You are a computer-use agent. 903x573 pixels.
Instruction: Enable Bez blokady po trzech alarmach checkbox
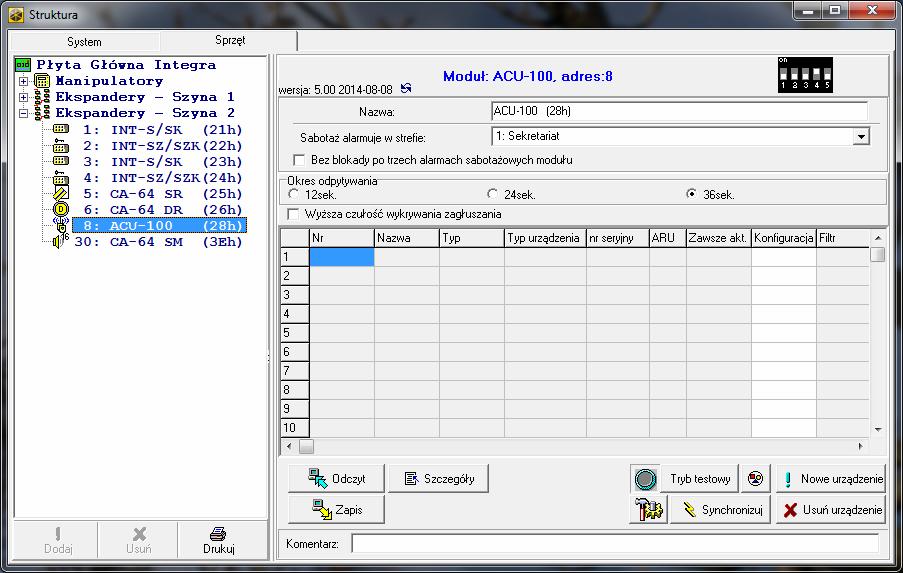click(x=299, y=160)
